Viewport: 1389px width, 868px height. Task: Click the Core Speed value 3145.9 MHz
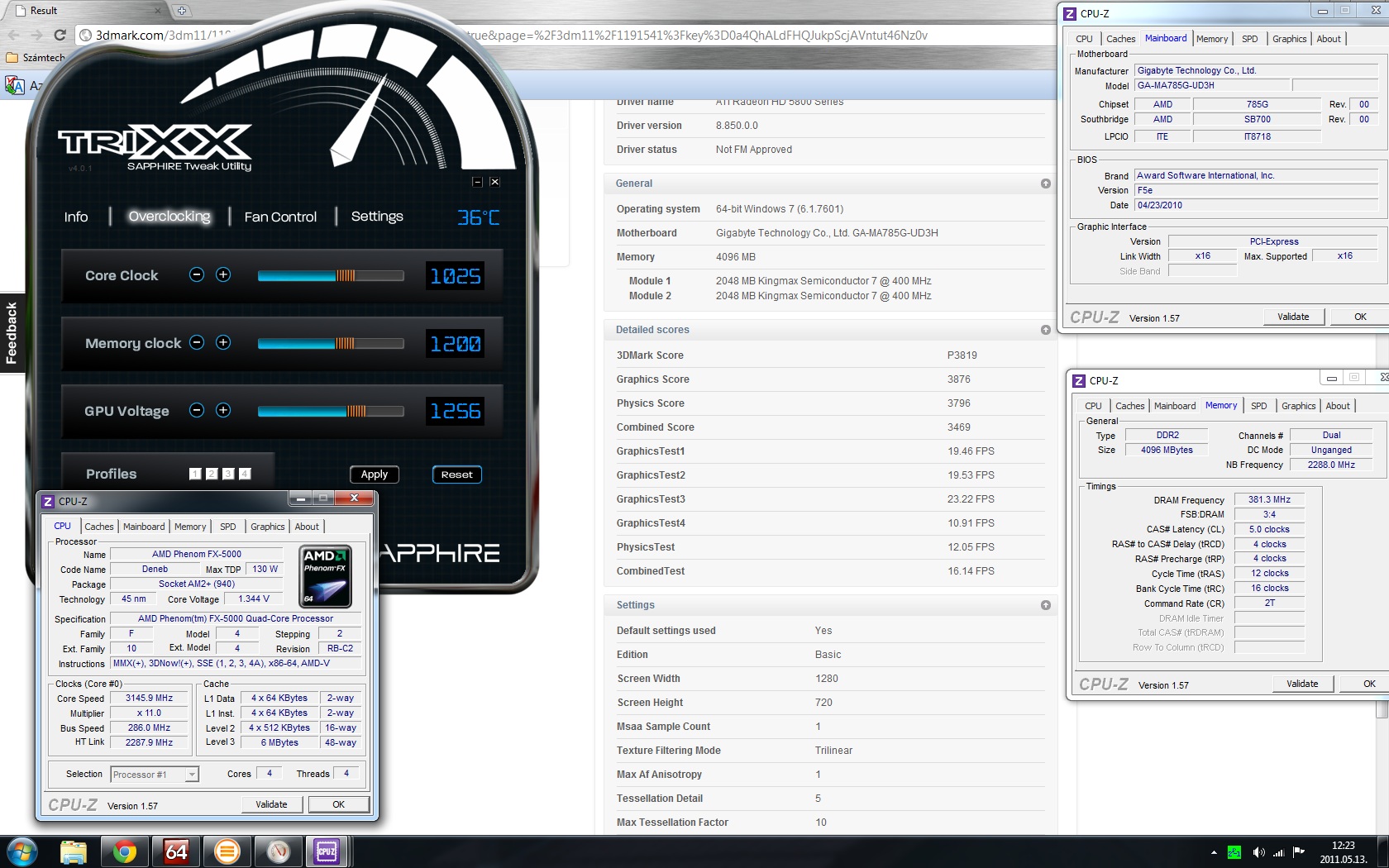150,698
